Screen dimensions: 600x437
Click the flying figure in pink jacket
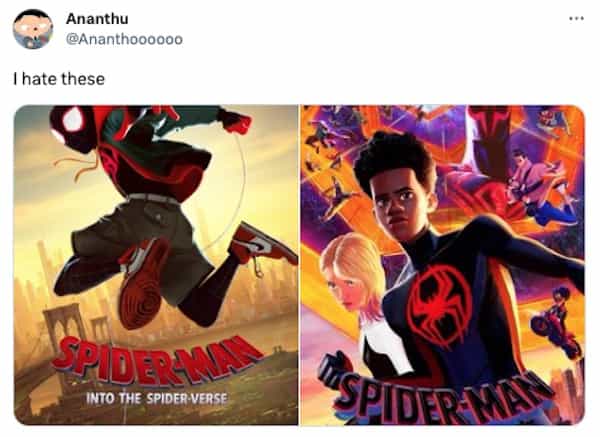pos(540,187)
